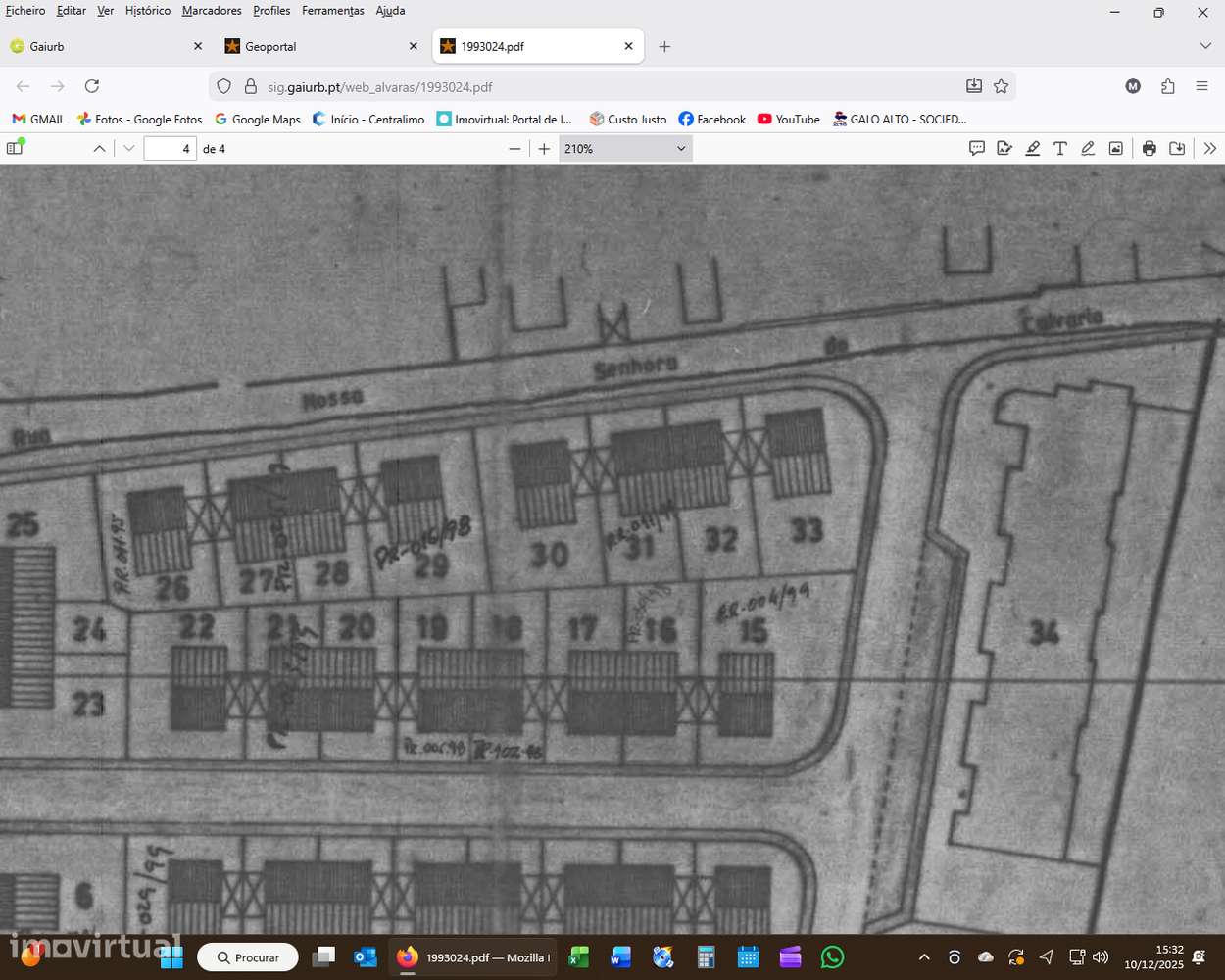Image resolution: width=1225 pixels, height=980 pixels.
Task: Go back one page
Action: point(24,86)
